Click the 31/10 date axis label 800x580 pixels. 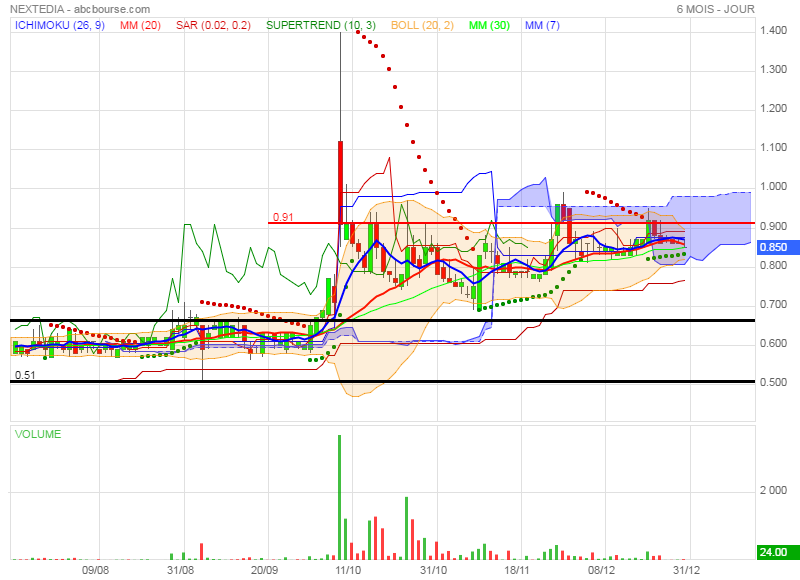click(433, 570)
